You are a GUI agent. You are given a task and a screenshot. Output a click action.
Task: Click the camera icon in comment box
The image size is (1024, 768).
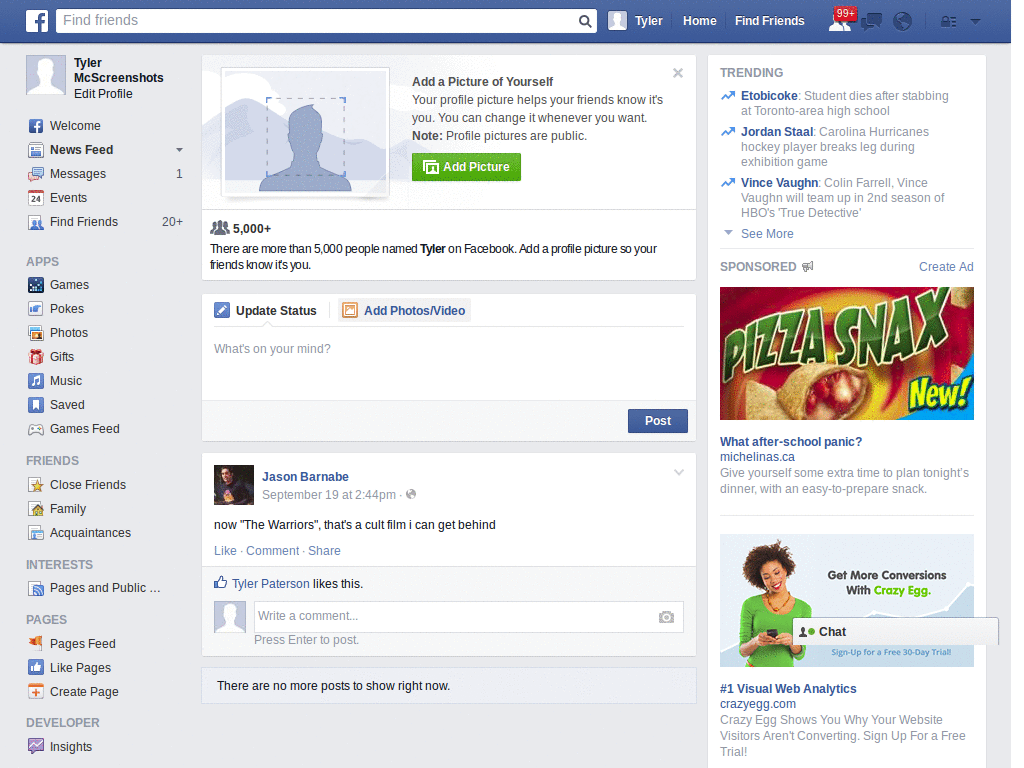(666, 617)
